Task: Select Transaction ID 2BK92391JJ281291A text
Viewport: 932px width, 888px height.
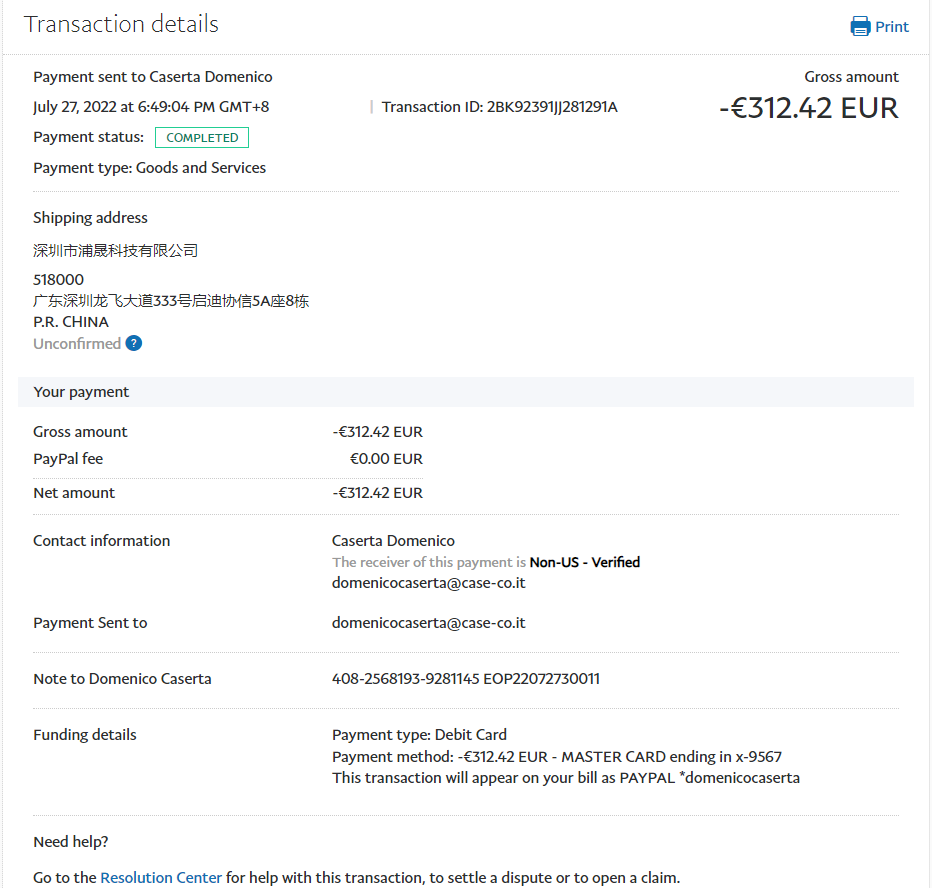Action: 499,107
